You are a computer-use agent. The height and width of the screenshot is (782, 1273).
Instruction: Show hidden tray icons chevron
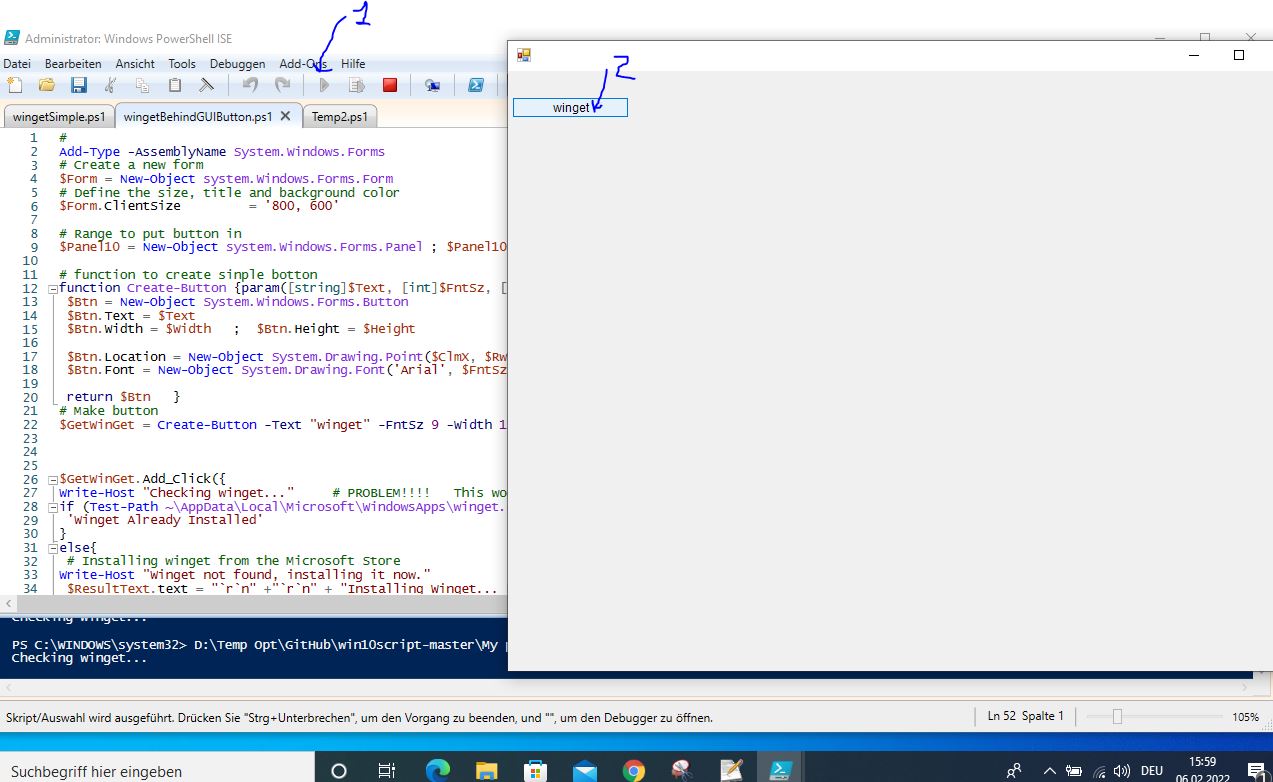[1049, 771]
